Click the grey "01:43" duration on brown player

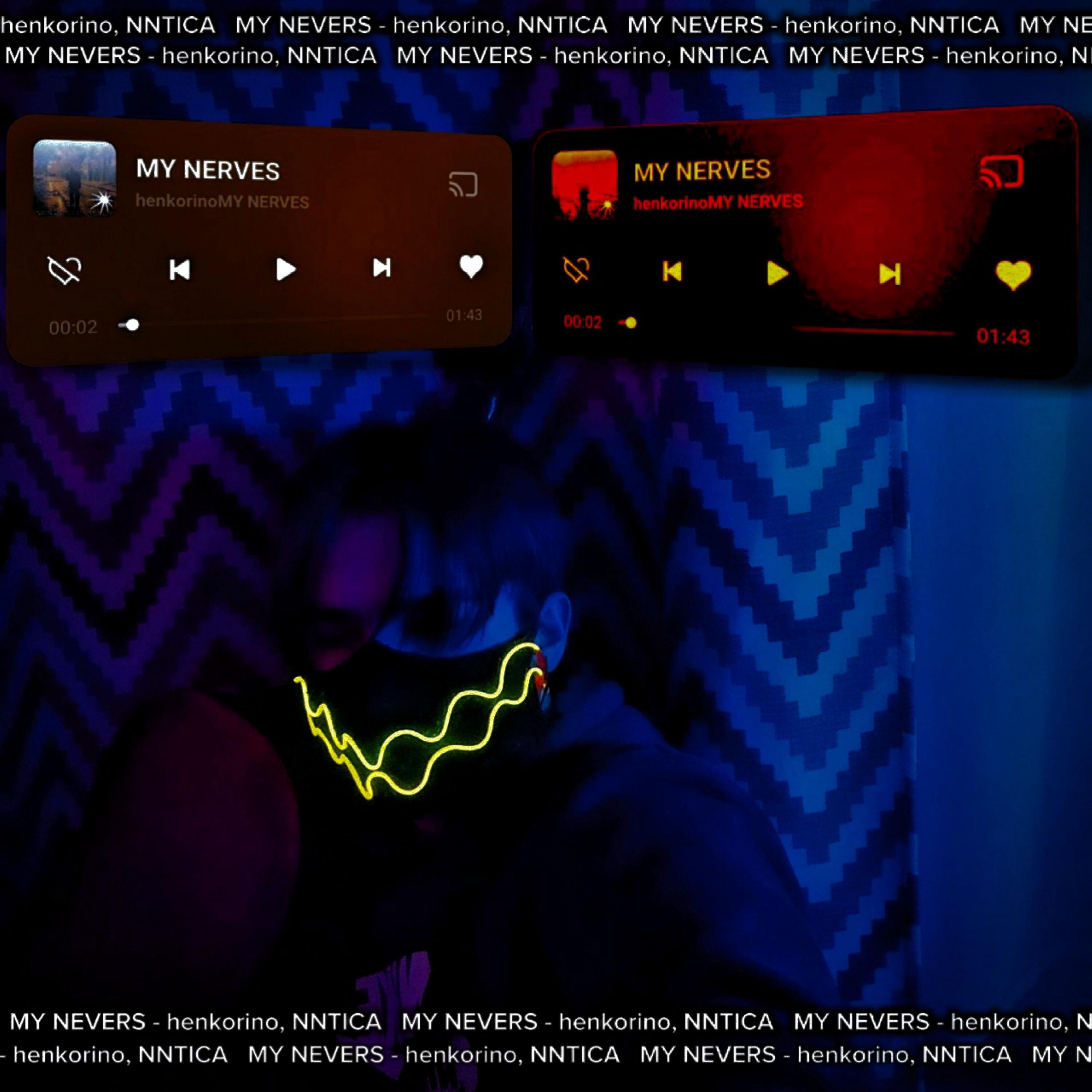464,315
